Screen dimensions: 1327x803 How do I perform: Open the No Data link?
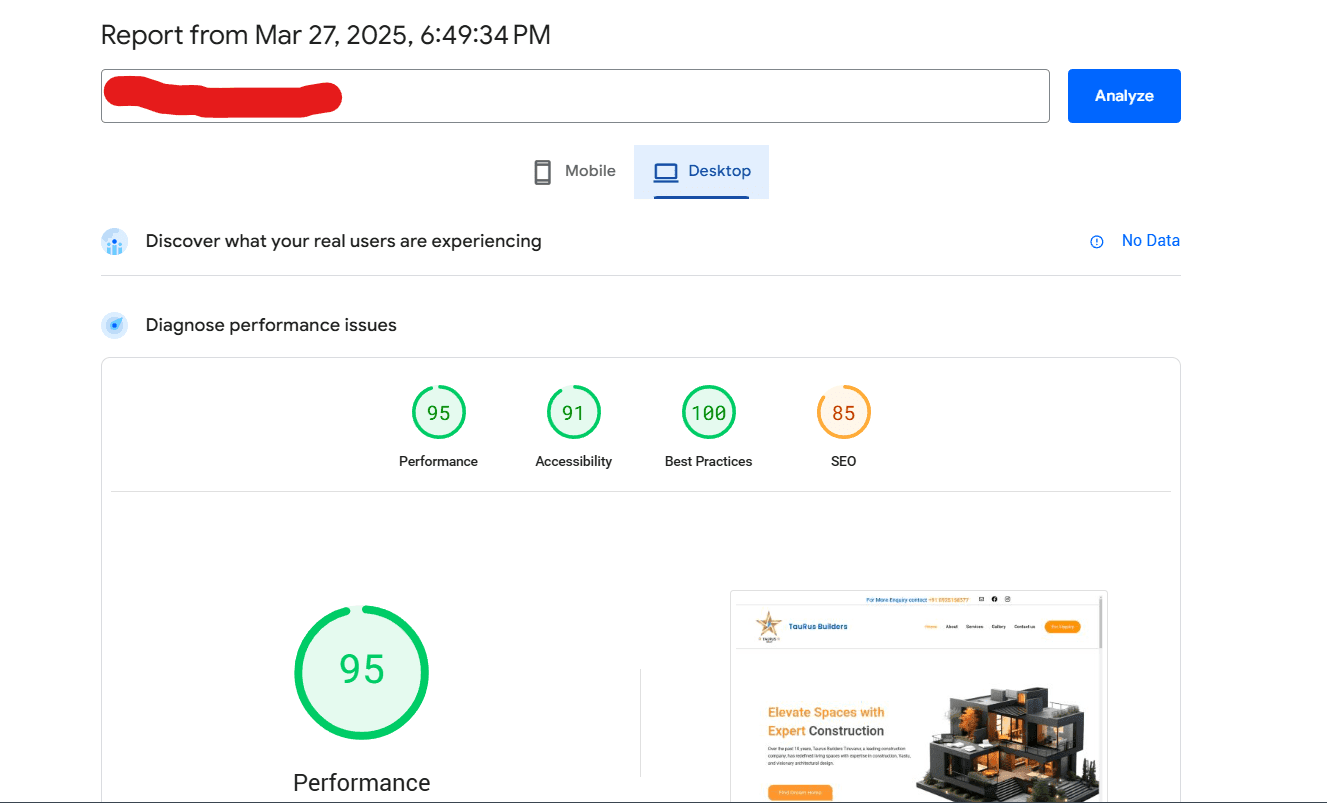pyautogui.click(x=1150, y=241)
